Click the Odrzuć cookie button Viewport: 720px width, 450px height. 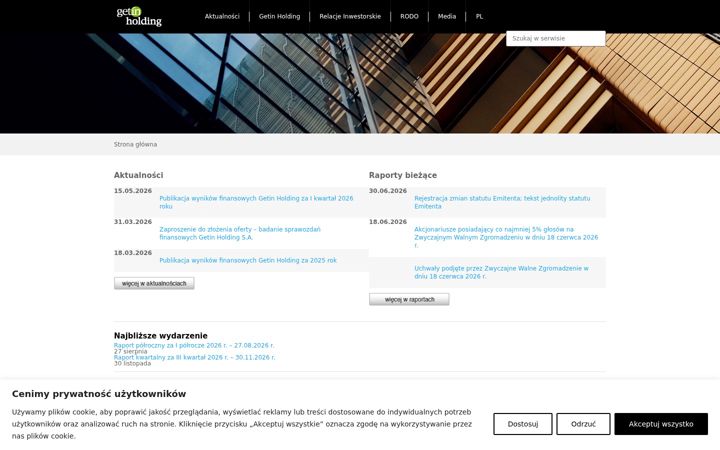point(583,424)
